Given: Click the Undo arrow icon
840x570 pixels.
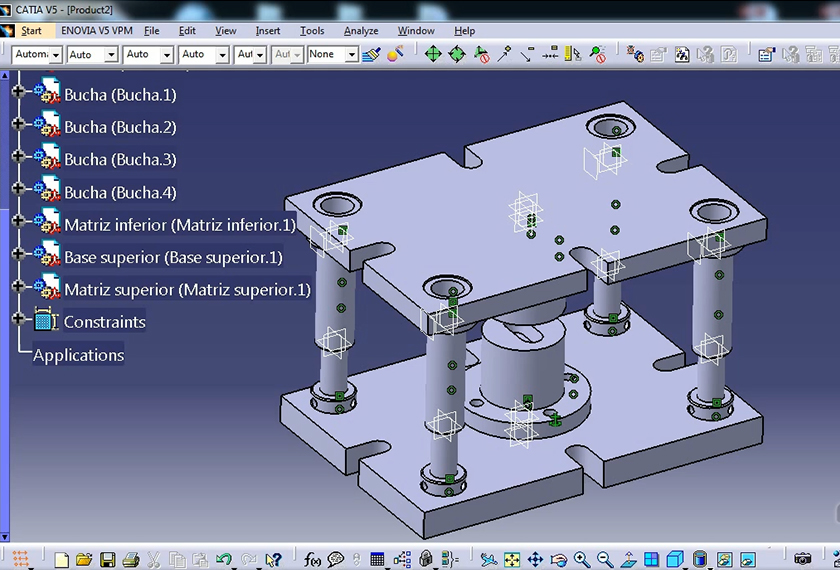Looking at the screenshot, I should tap(224, 560).
